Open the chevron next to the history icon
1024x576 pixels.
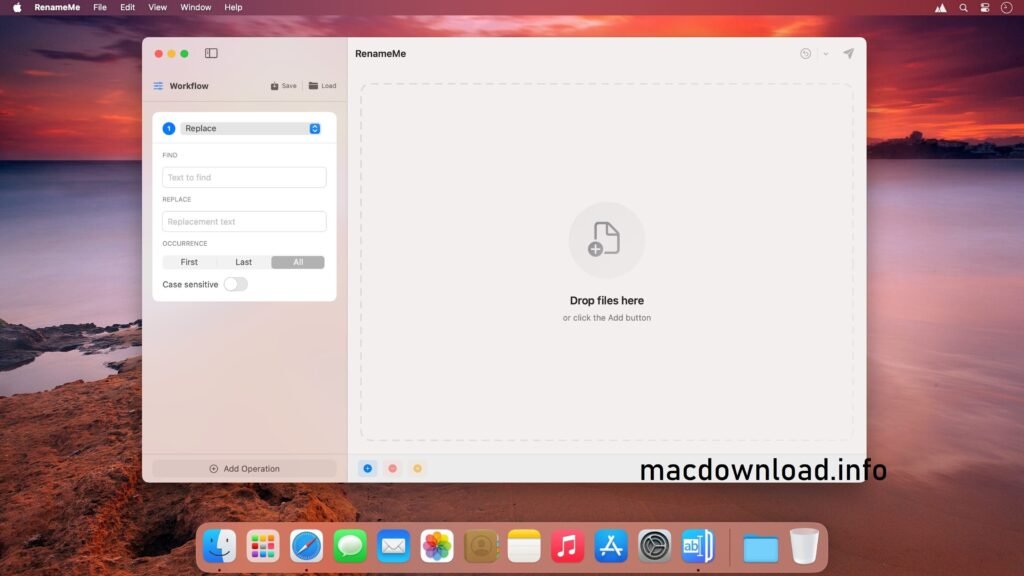(x=824, y=53)
